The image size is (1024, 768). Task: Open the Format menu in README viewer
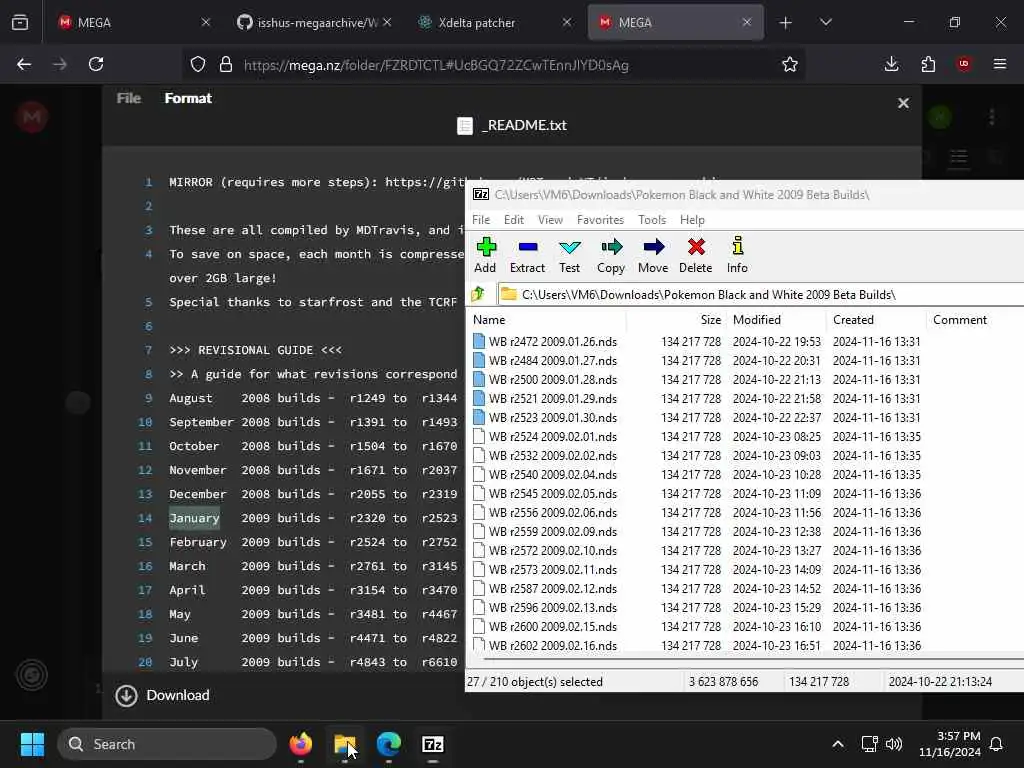coord(188,98)
